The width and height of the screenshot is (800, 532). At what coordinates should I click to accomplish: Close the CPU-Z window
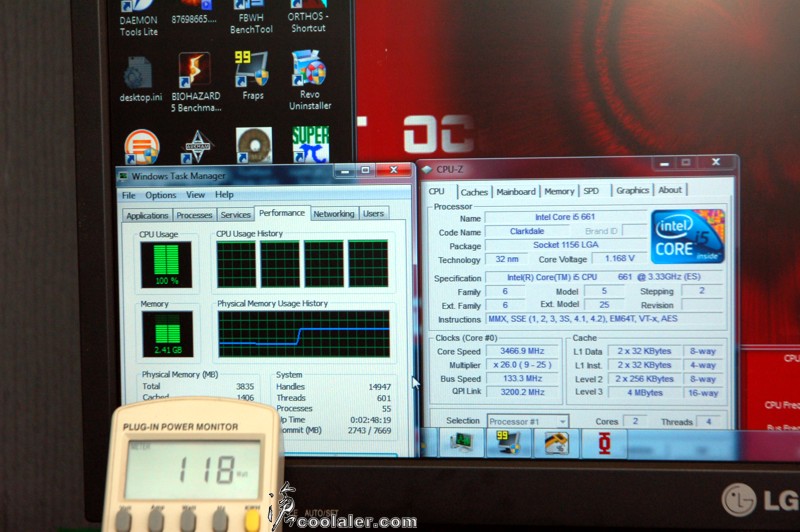(x=716, y=162)
